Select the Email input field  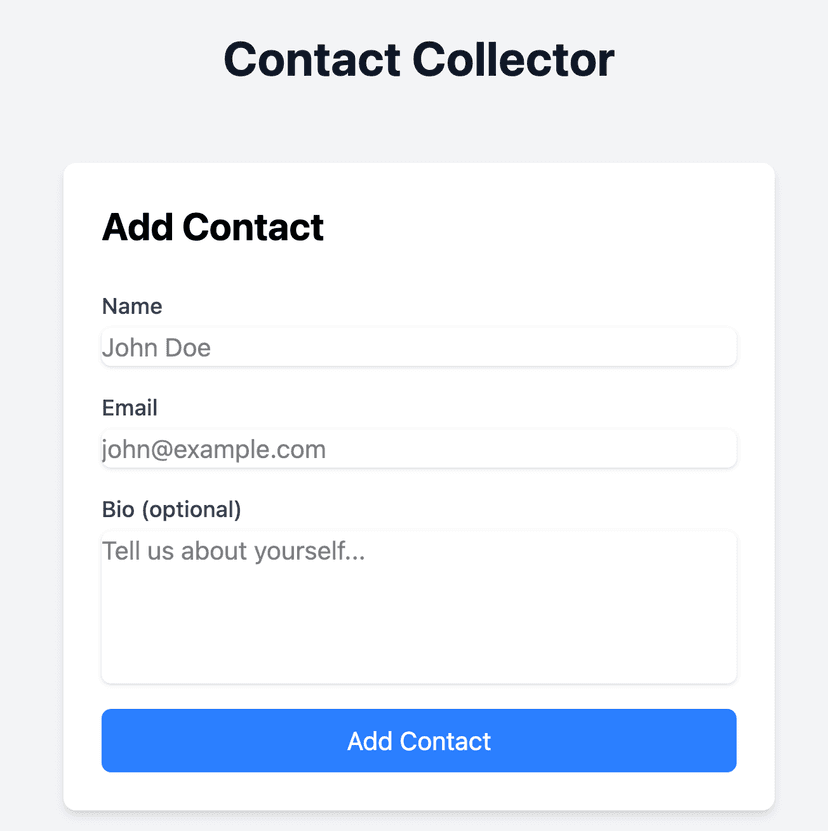point(419,449)
